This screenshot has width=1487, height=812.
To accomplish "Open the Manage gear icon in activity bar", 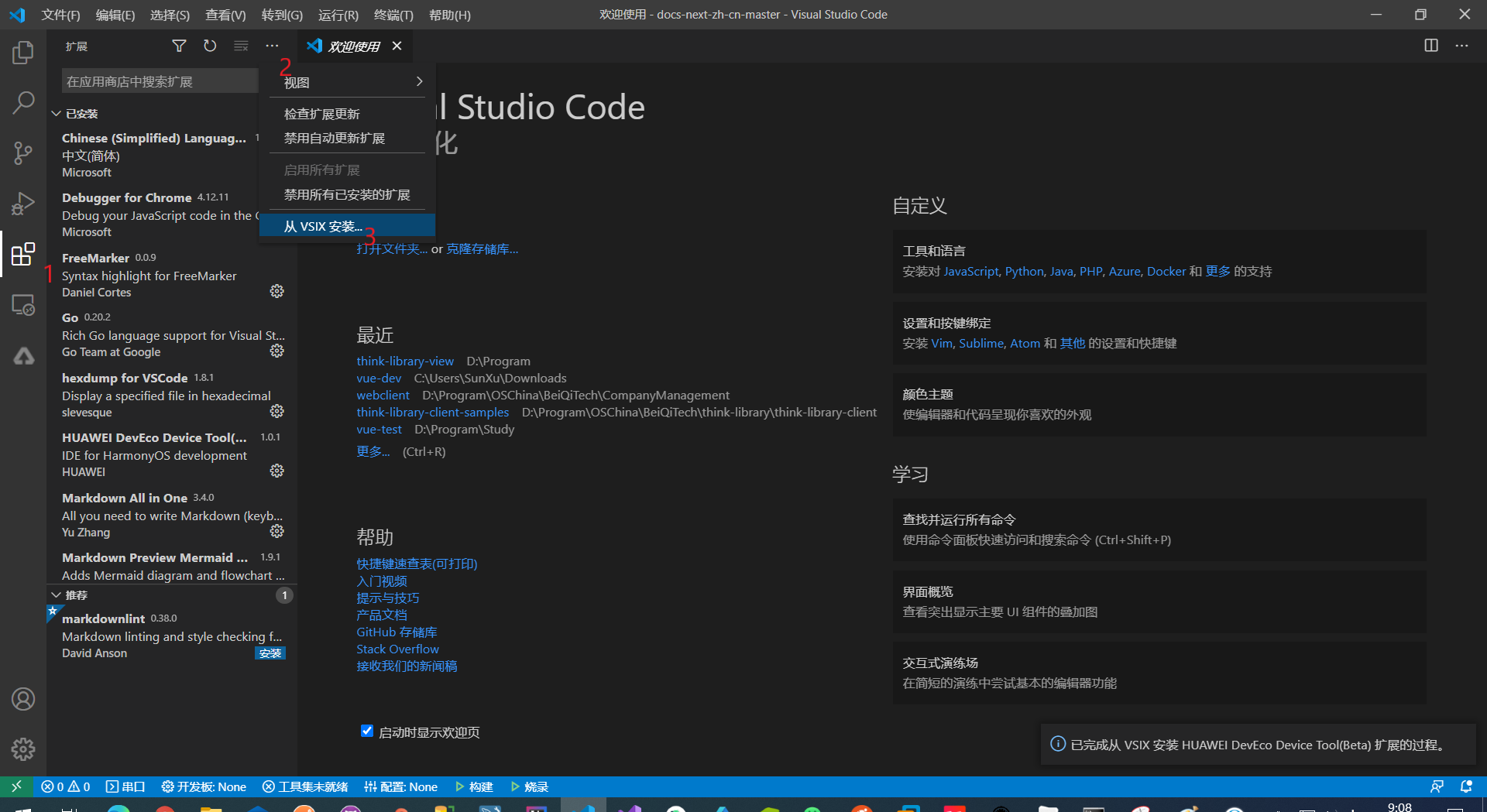I will [x=23, y=749].
